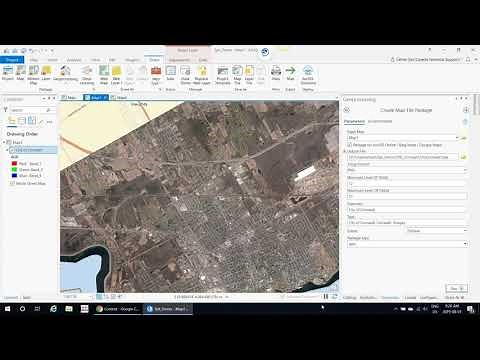Open the Project ribbon tab

click(x=12, y=60)
